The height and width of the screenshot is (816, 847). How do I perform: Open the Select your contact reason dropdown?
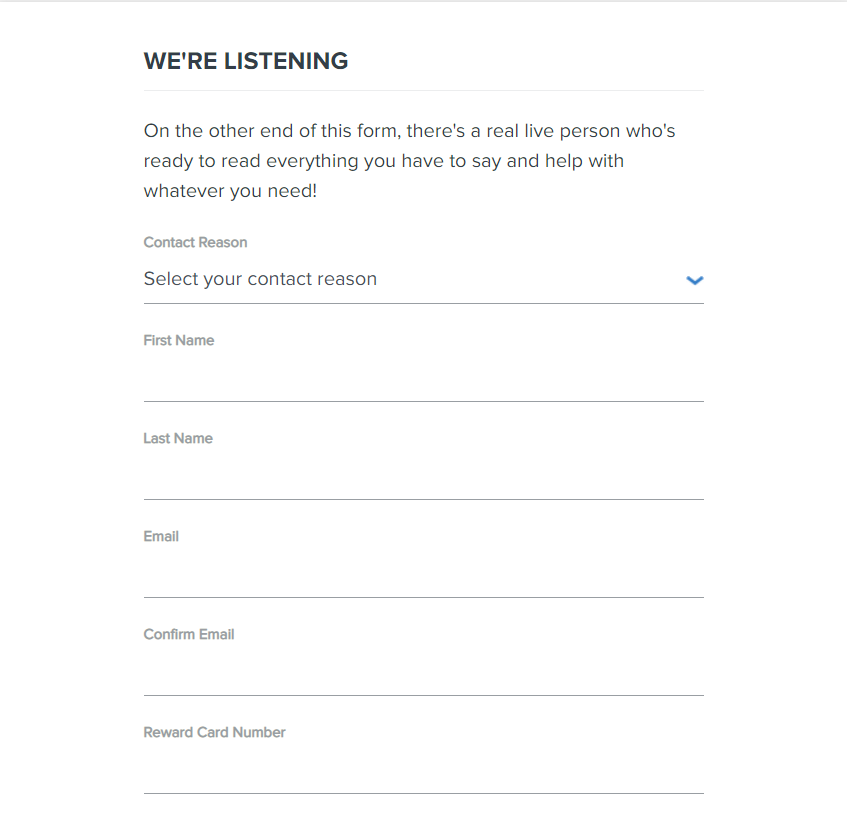(x=424, y=279)
